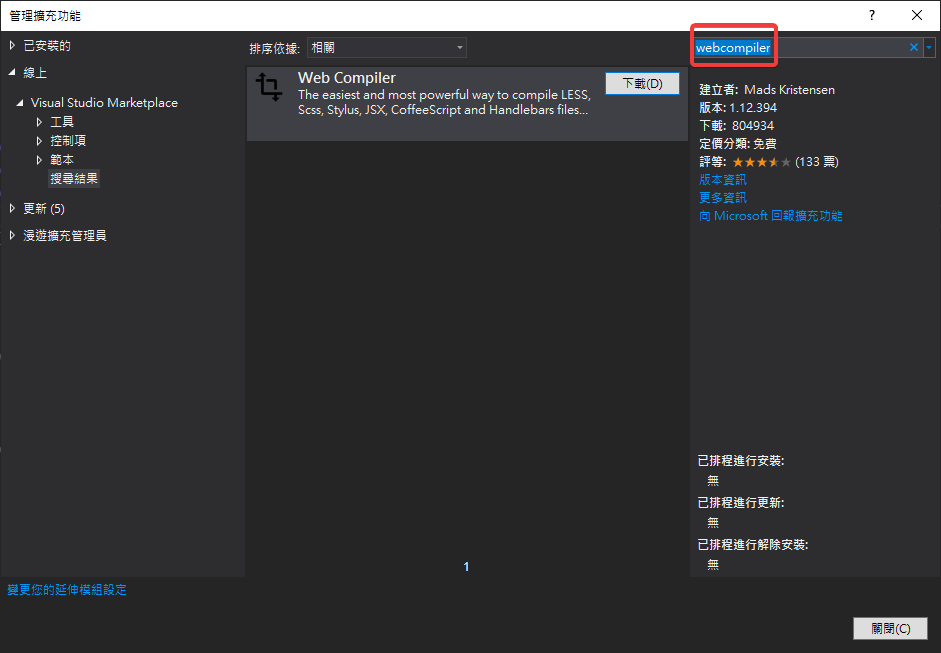Click the 關閉(C) close button
This screenshot has width=941, height=653.
(890, 628)
